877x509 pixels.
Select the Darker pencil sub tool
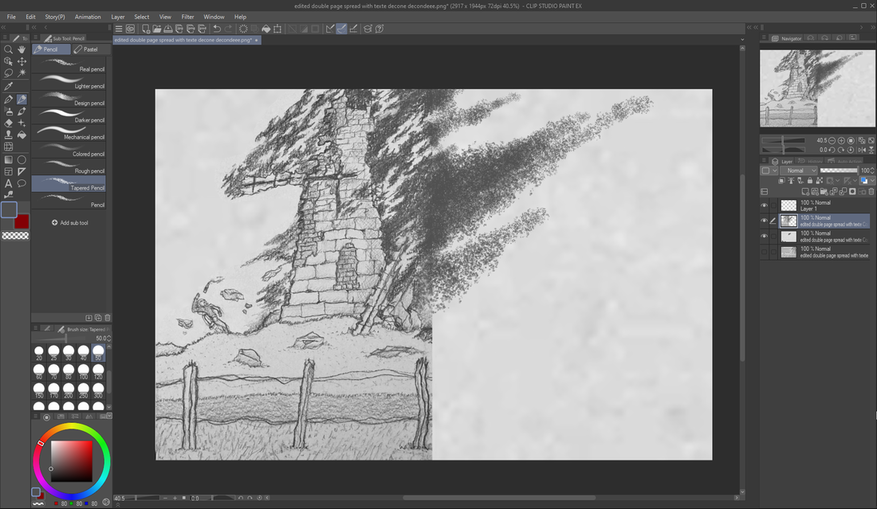tap(69, 117)
